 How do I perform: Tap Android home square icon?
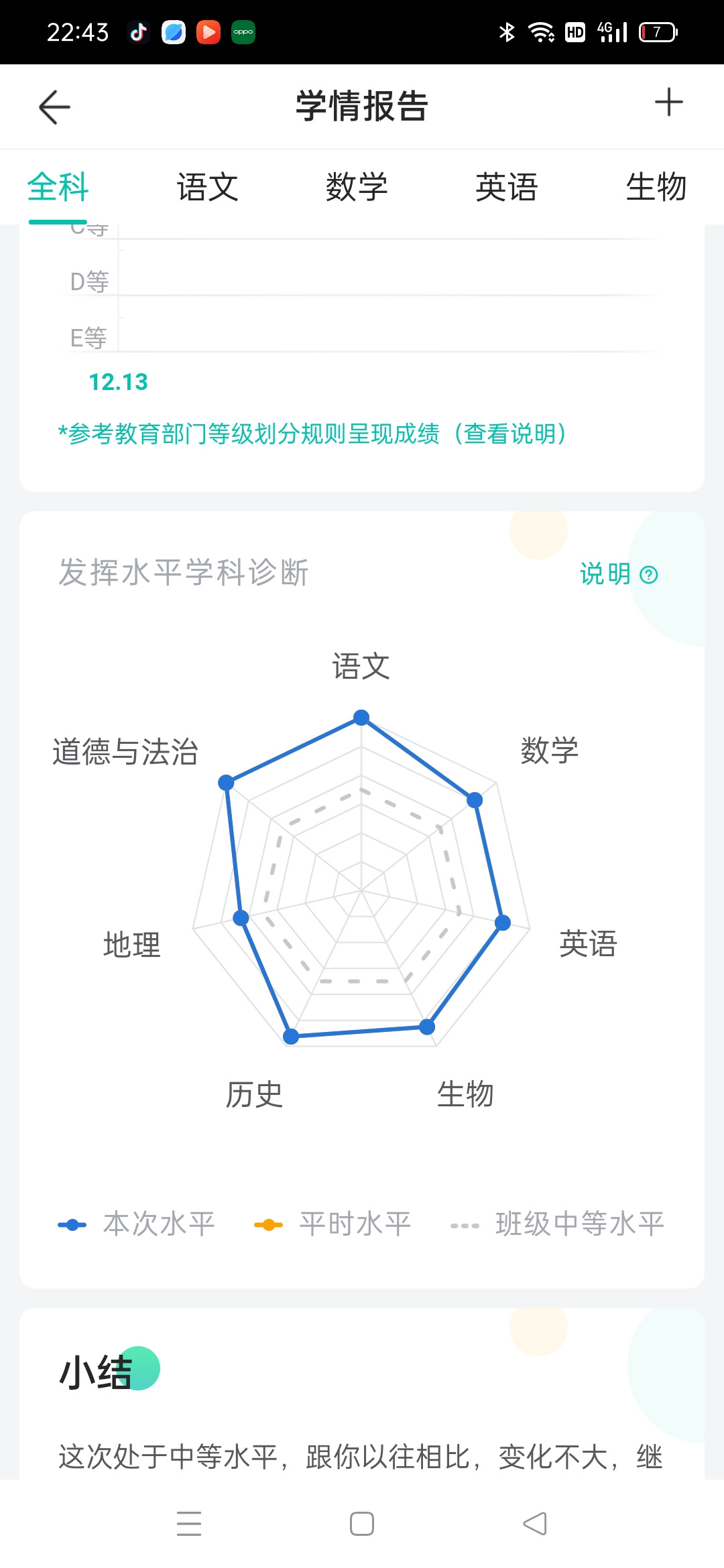click(362, 1523)
